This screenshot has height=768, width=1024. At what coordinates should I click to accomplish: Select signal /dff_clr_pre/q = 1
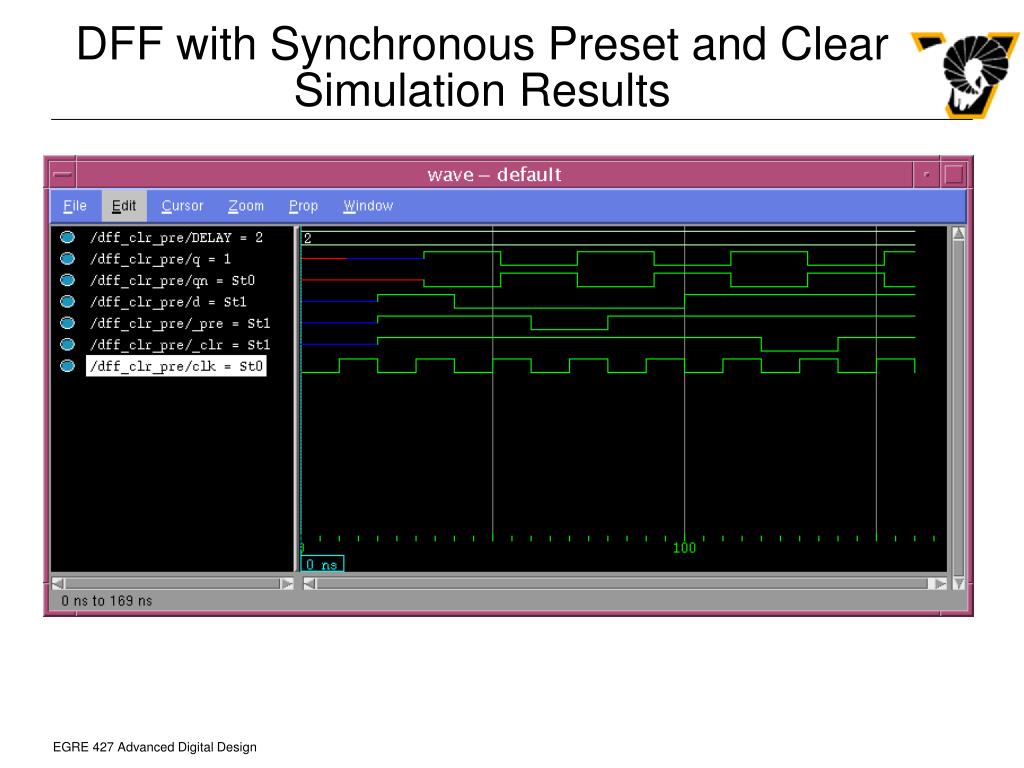(x=160, y=259)
